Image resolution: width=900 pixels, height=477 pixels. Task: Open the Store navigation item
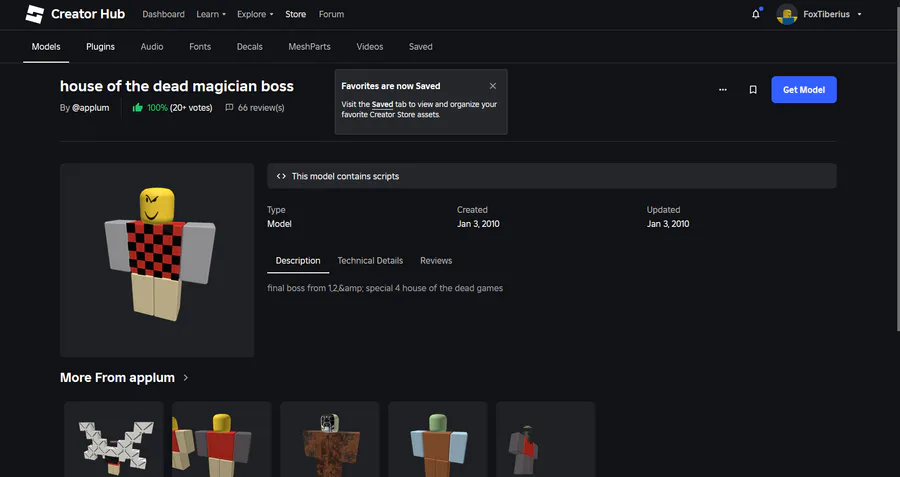(296, 14)
